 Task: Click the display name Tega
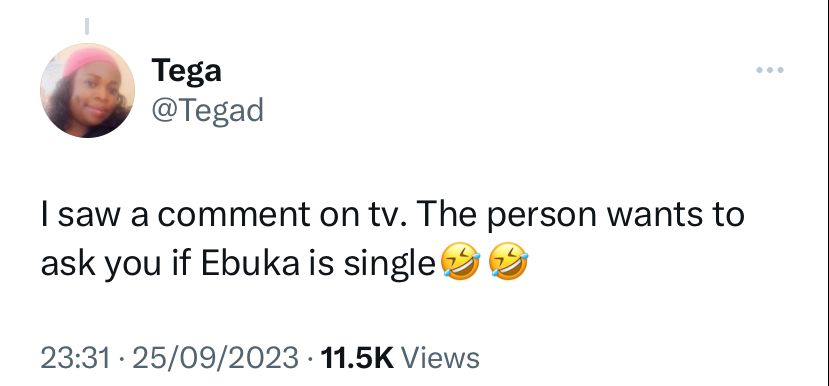[x=186, y=70]
